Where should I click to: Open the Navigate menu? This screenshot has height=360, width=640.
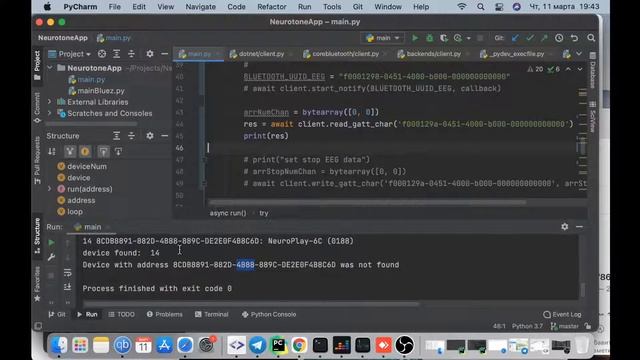pos(200,7)
